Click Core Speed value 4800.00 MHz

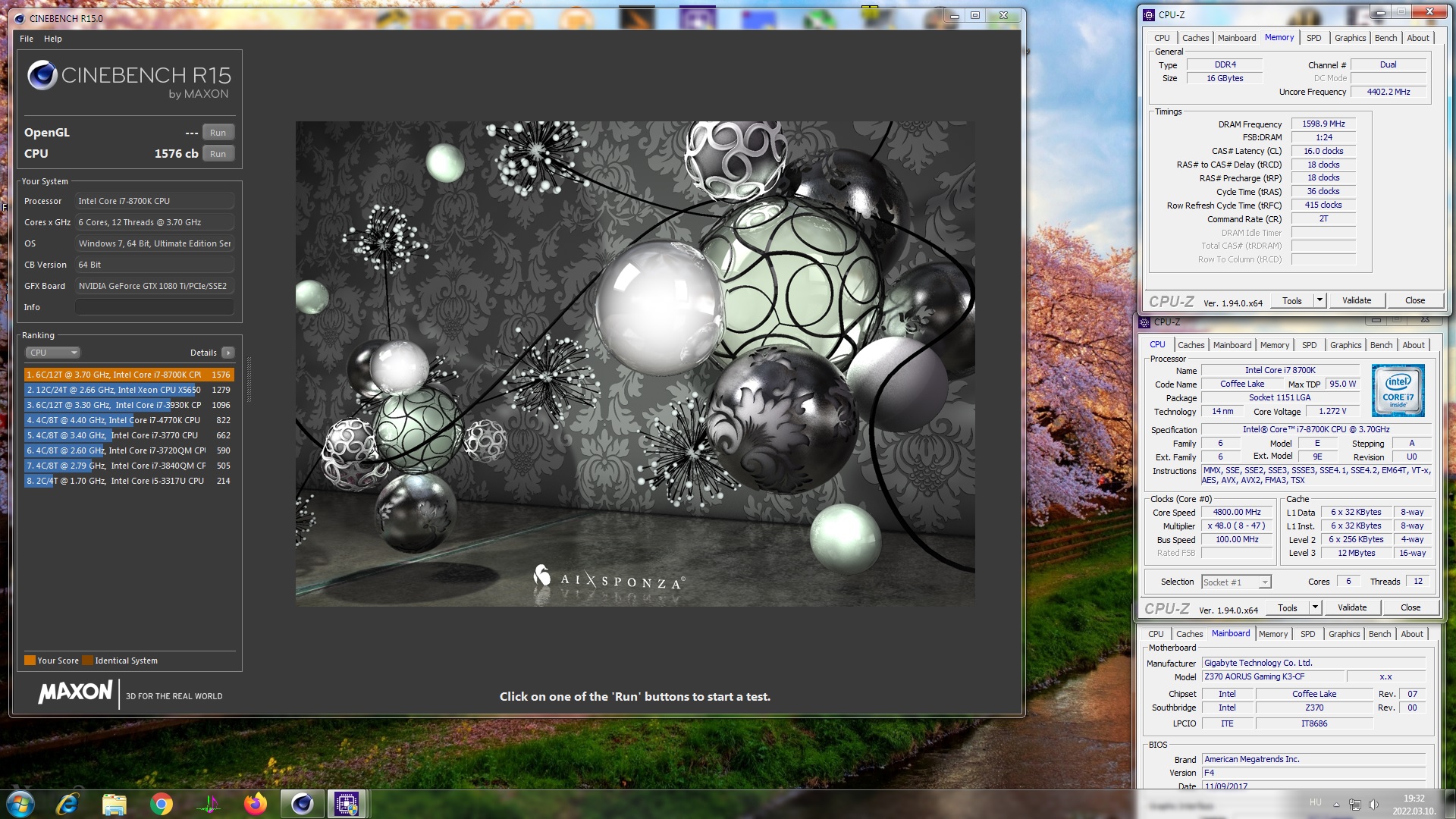pos(1237,512)
